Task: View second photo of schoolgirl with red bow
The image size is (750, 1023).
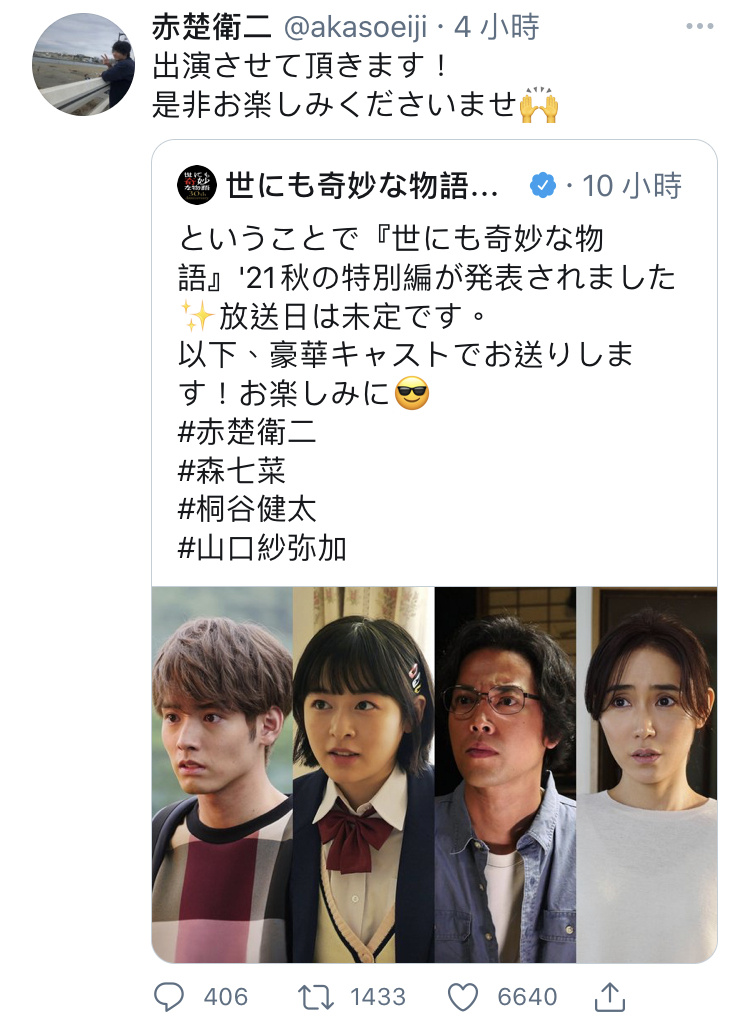Action: coord(364,774)
